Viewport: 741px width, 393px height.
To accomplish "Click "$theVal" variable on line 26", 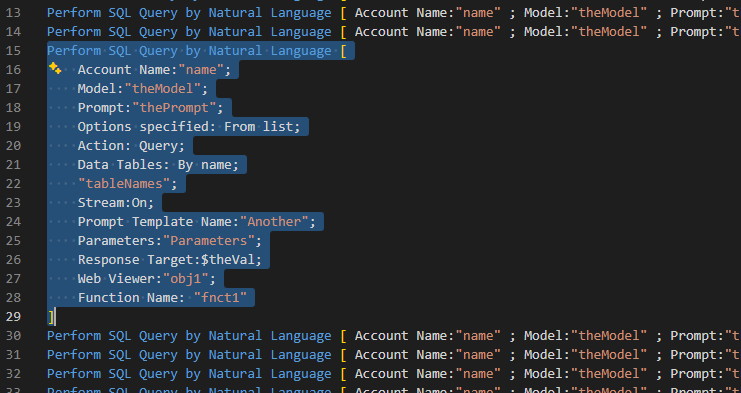I will (x=228, y=259).
